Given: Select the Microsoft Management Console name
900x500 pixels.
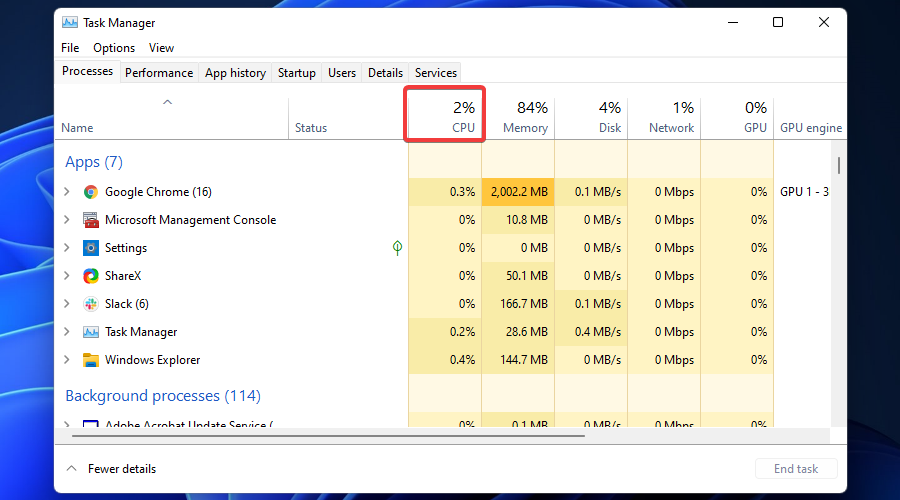Looking at the screenshot, I should coord(191,220).
